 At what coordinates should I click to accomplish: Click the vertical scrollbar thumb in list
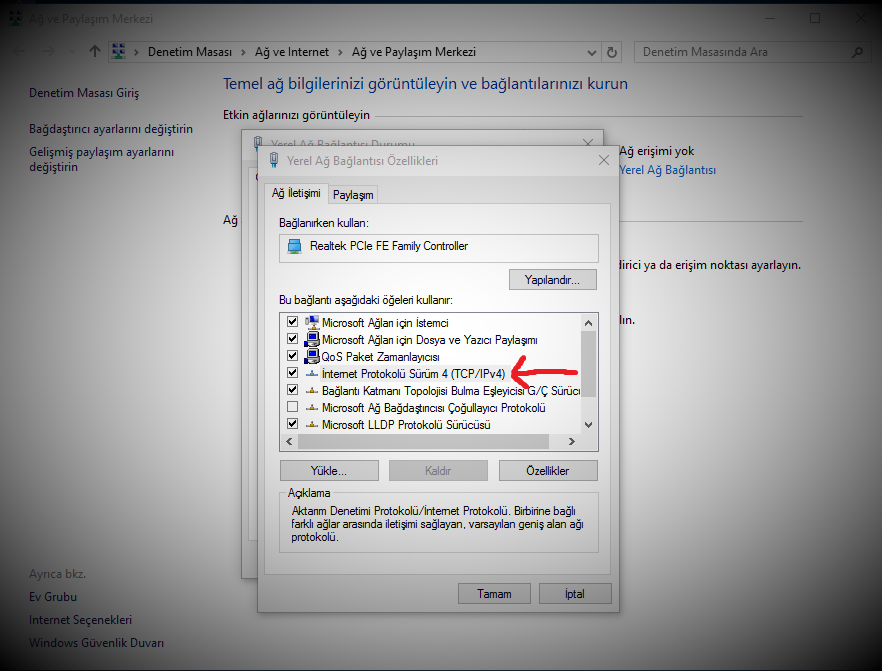[588, 364]
